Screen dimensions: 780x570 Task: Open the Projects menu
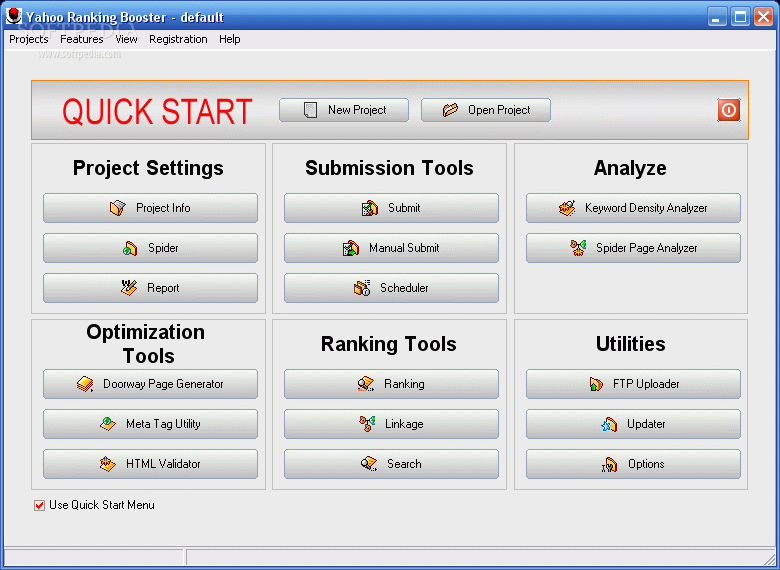28,39
